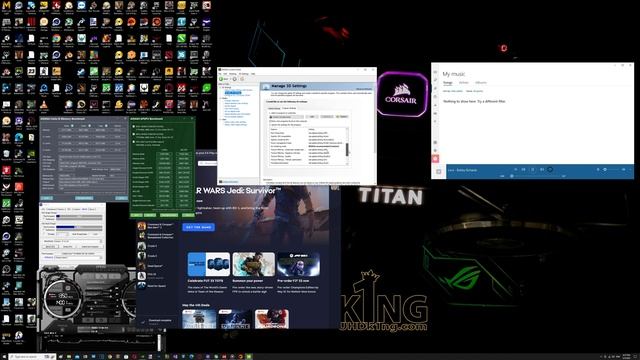
Task: Open program selection dropdown in NVIDIA panel
Action: (x=287, y=117)
